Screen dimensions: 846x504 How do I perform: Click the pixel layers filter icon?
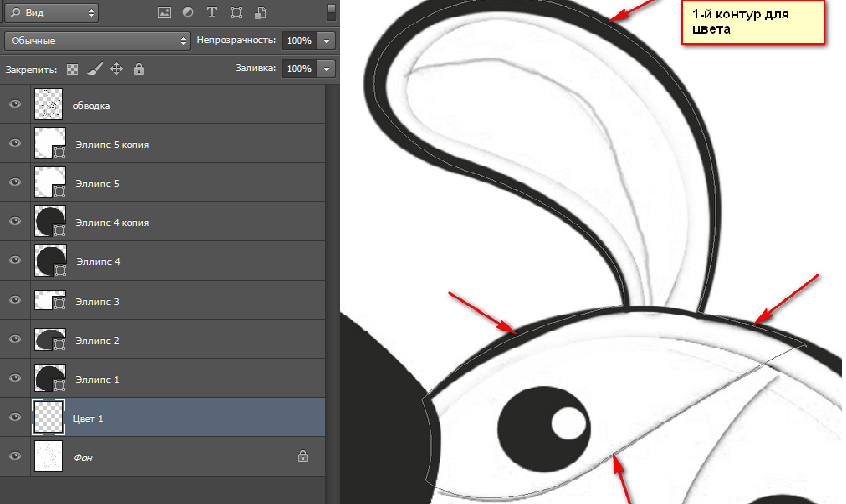164,14
